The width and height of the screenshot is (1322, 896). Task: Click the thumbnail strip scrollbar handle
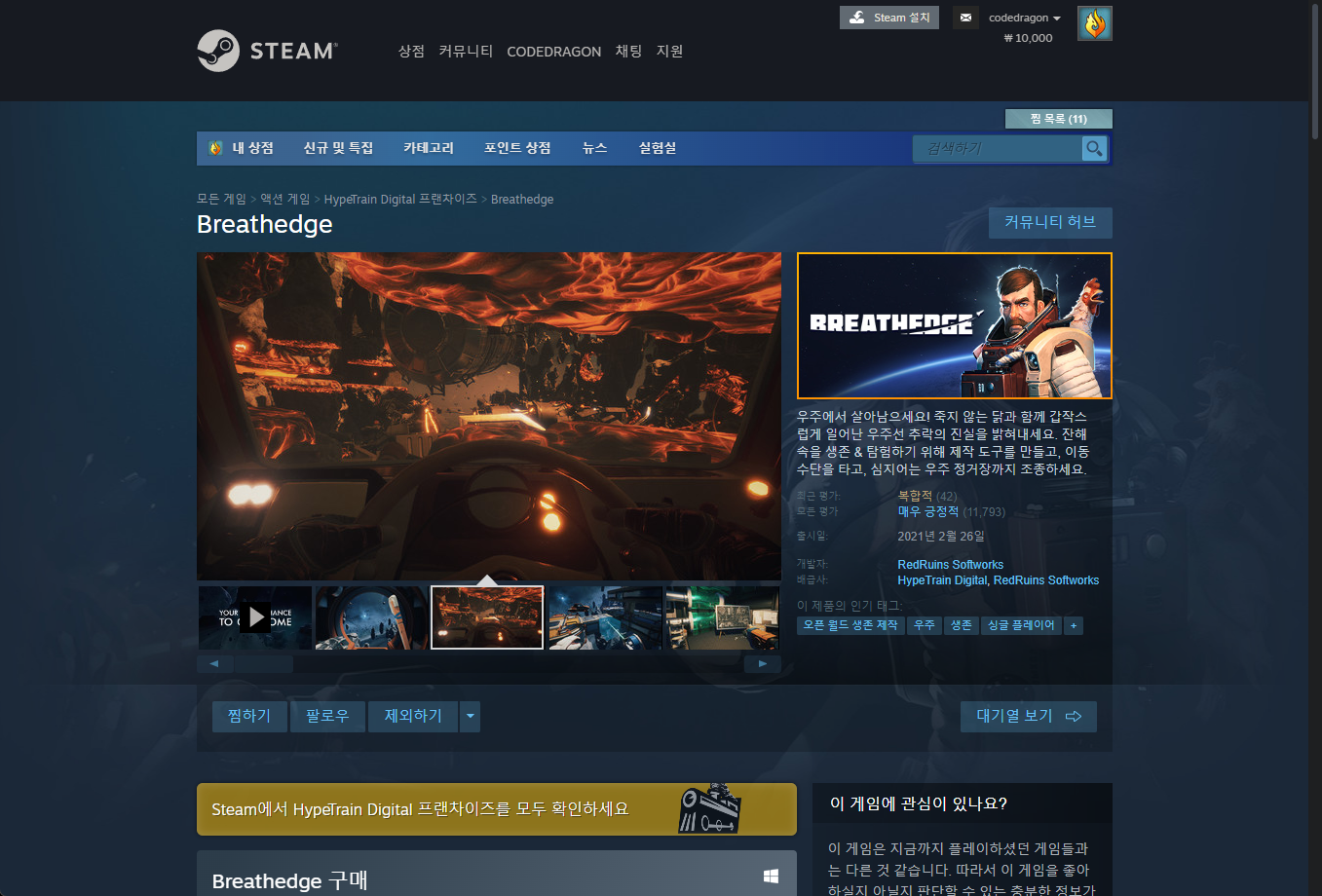click(x=264, y=663)
